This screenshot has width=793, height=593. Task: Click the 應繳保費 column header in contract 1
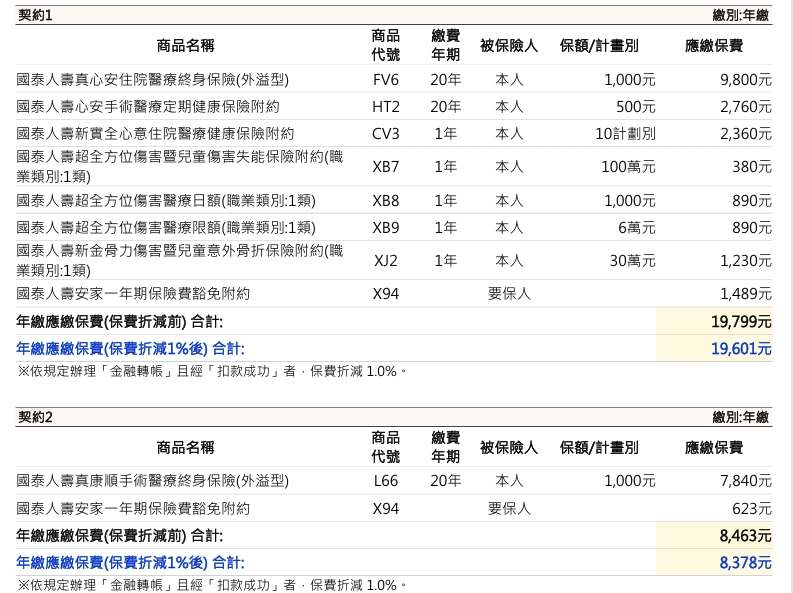coord(714,45)
